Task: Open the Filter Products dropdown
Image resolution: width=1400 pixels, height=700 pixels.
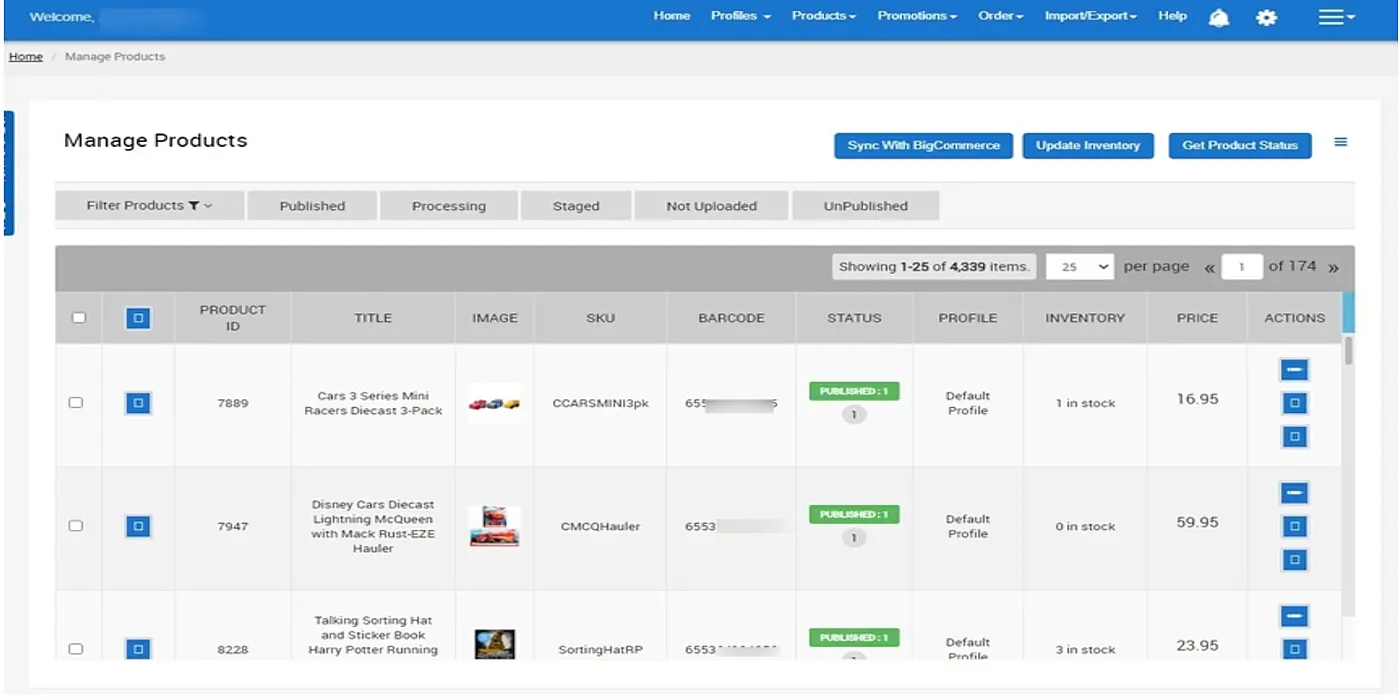Action: (x=149, y=205)
